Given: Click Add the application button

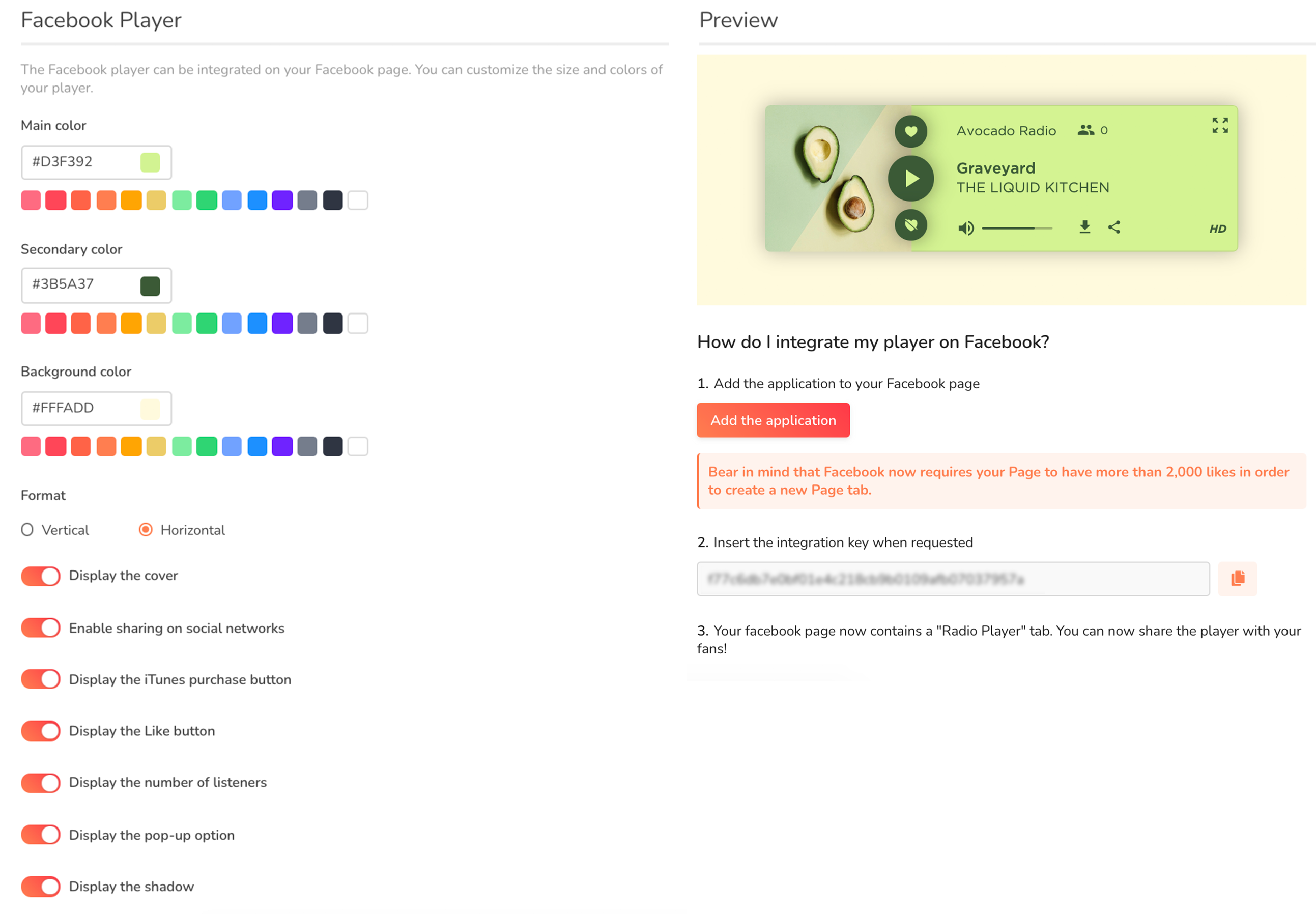Looking at the screenshot, I should (772, 420).
